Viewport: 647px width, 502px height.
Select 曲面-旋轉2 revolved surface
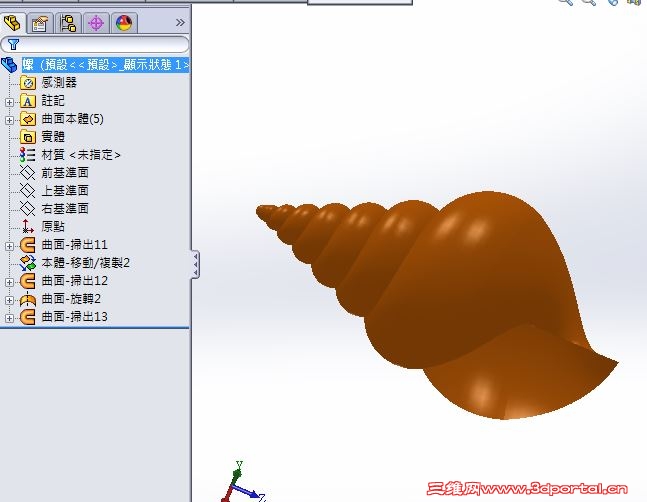click(x=71, y=299)
